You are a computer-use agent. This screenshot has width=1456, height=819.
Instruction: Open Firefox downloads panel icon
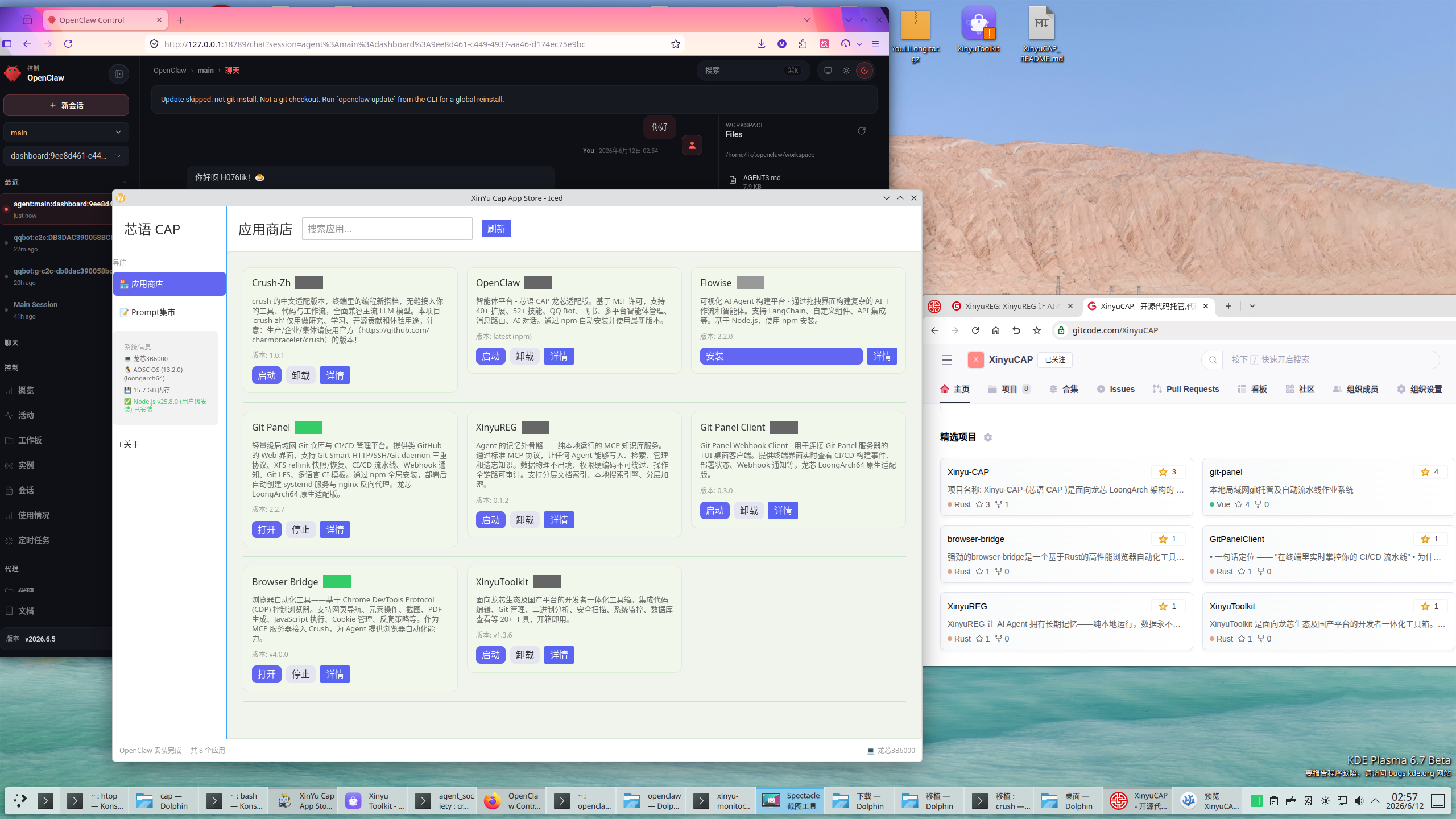point(761,44)
